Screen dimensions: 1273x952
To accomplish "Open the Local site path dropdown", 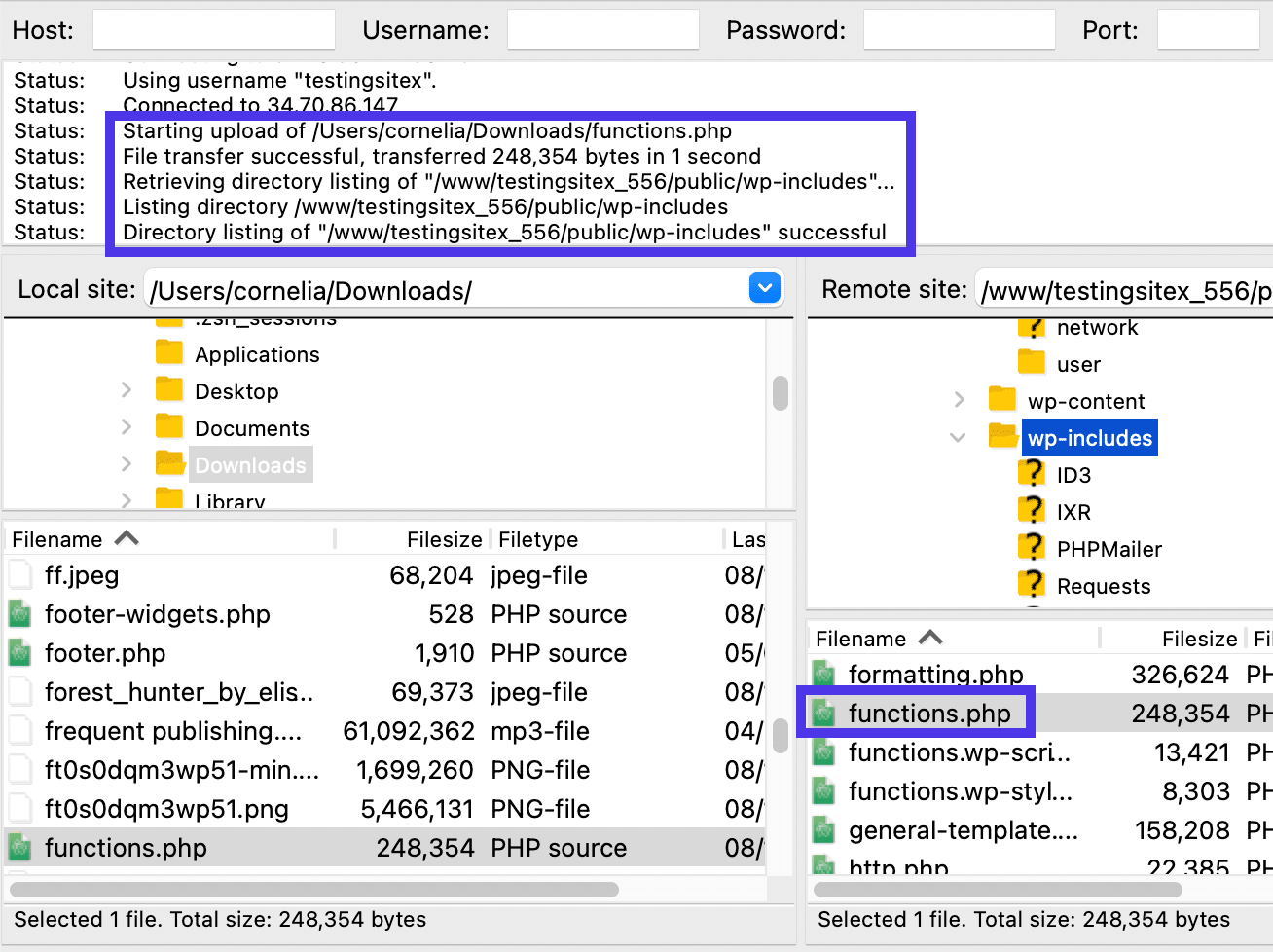I will pyautogui.click(x=765, y=288).
